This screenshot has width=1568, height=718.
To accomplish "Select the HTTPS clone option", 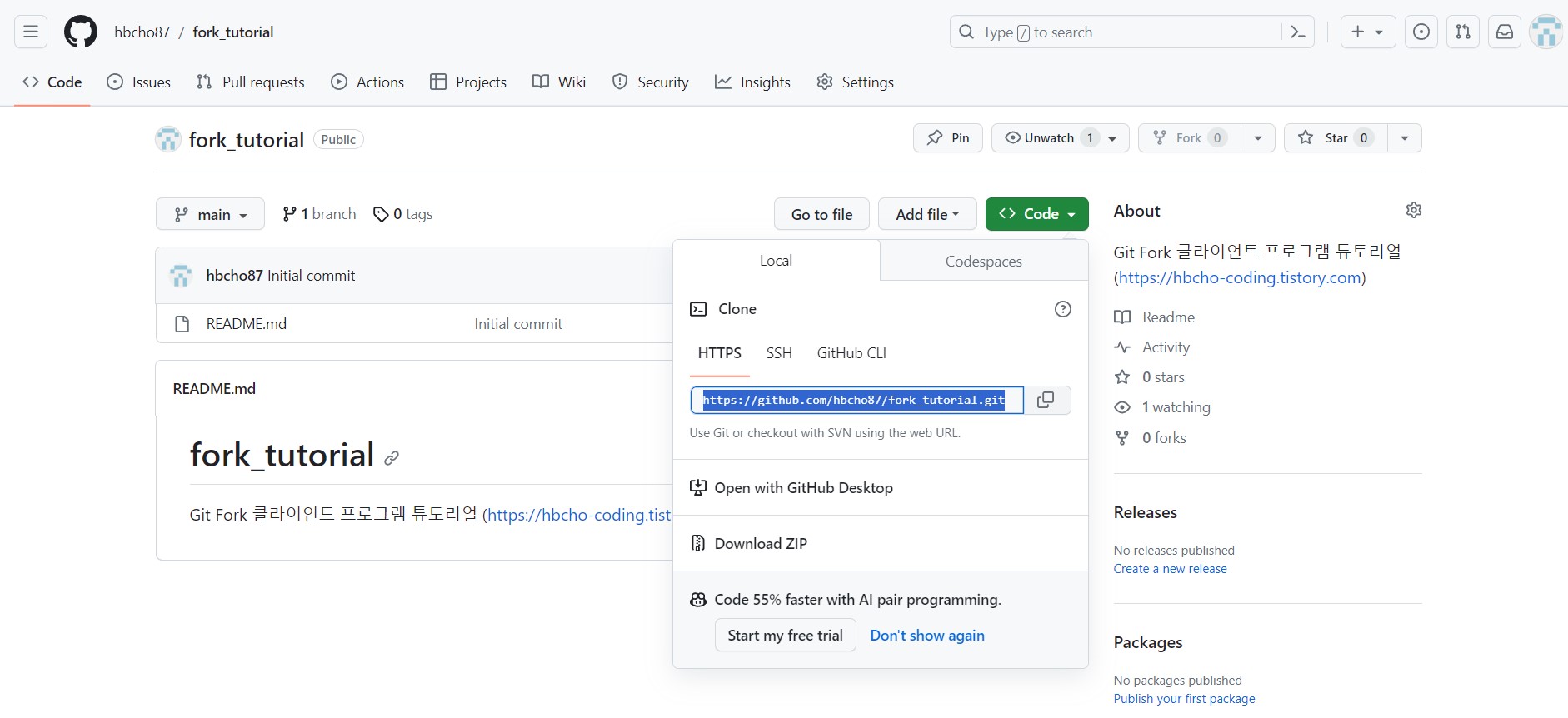I will pyautogui.click(x=720, y=353).
